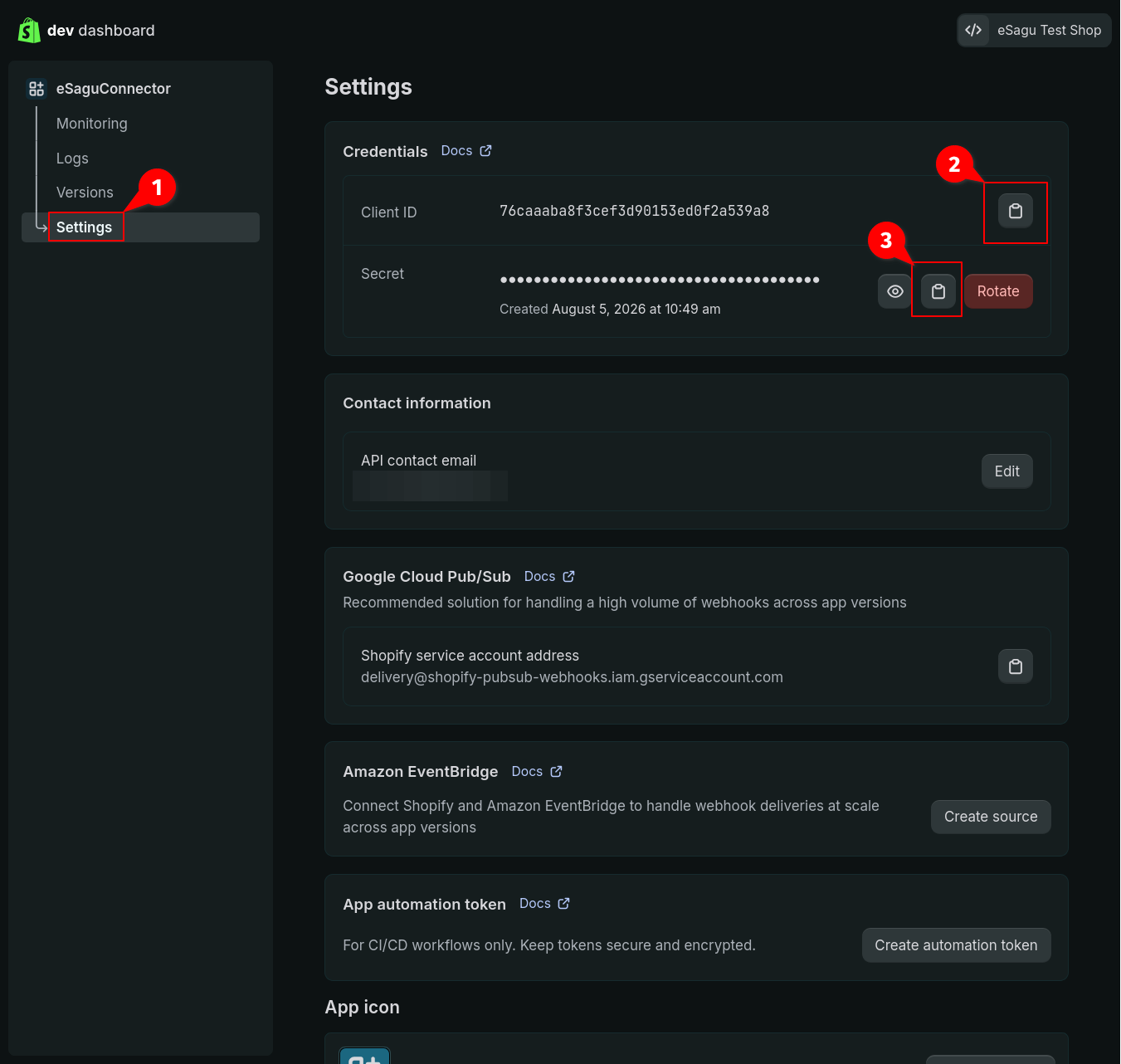Click Create source for Amazon EventBridge
Screen dimensions: 1121x1064
point(991,817)
